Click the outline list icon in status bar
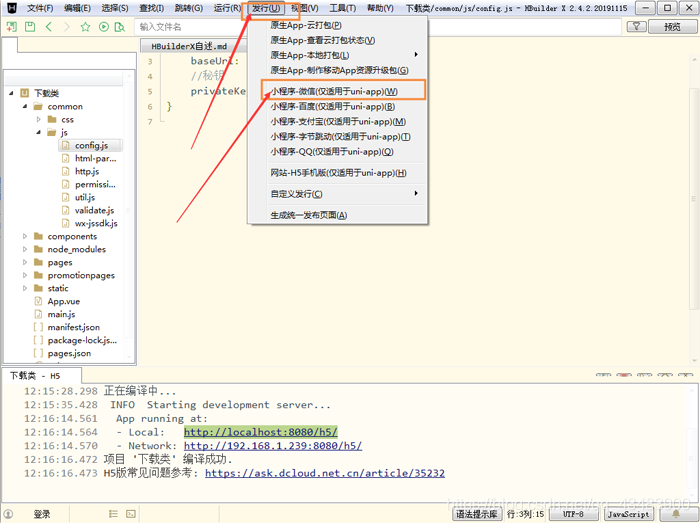The height and width of the screenshot is (523, 700). click(x=113, y=514)
